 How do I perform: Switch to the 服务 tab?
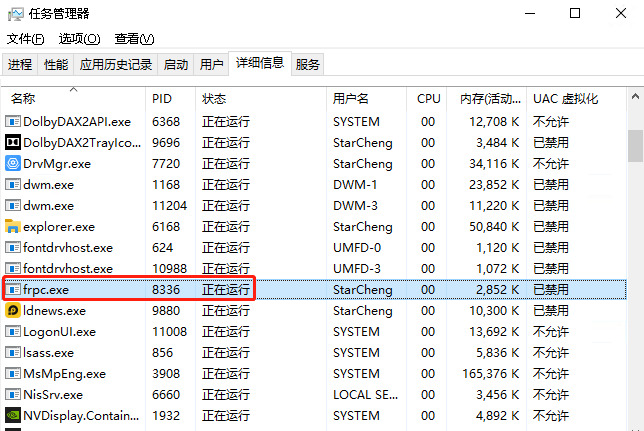click(x=308, y=65)
